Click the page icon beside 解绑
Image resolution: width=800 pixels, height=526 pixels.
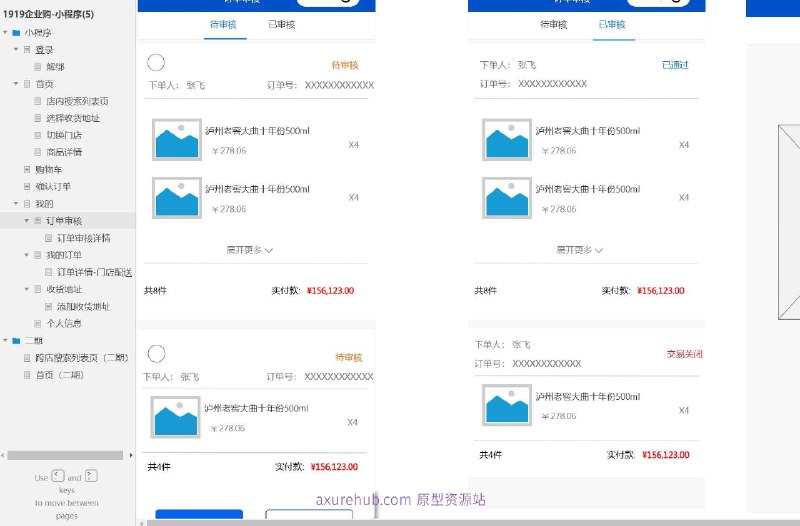point(38,66)
